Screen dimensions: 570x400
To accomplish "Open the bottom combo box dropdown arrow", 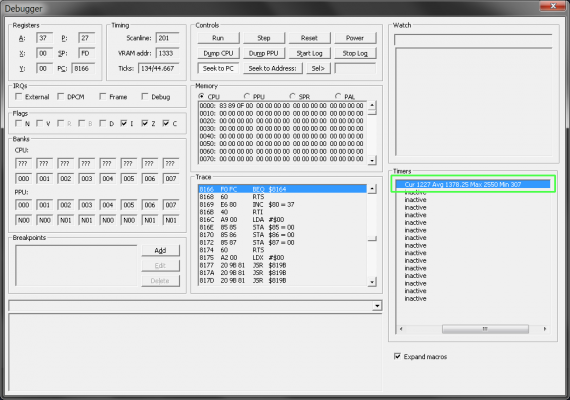I will 377,306.
